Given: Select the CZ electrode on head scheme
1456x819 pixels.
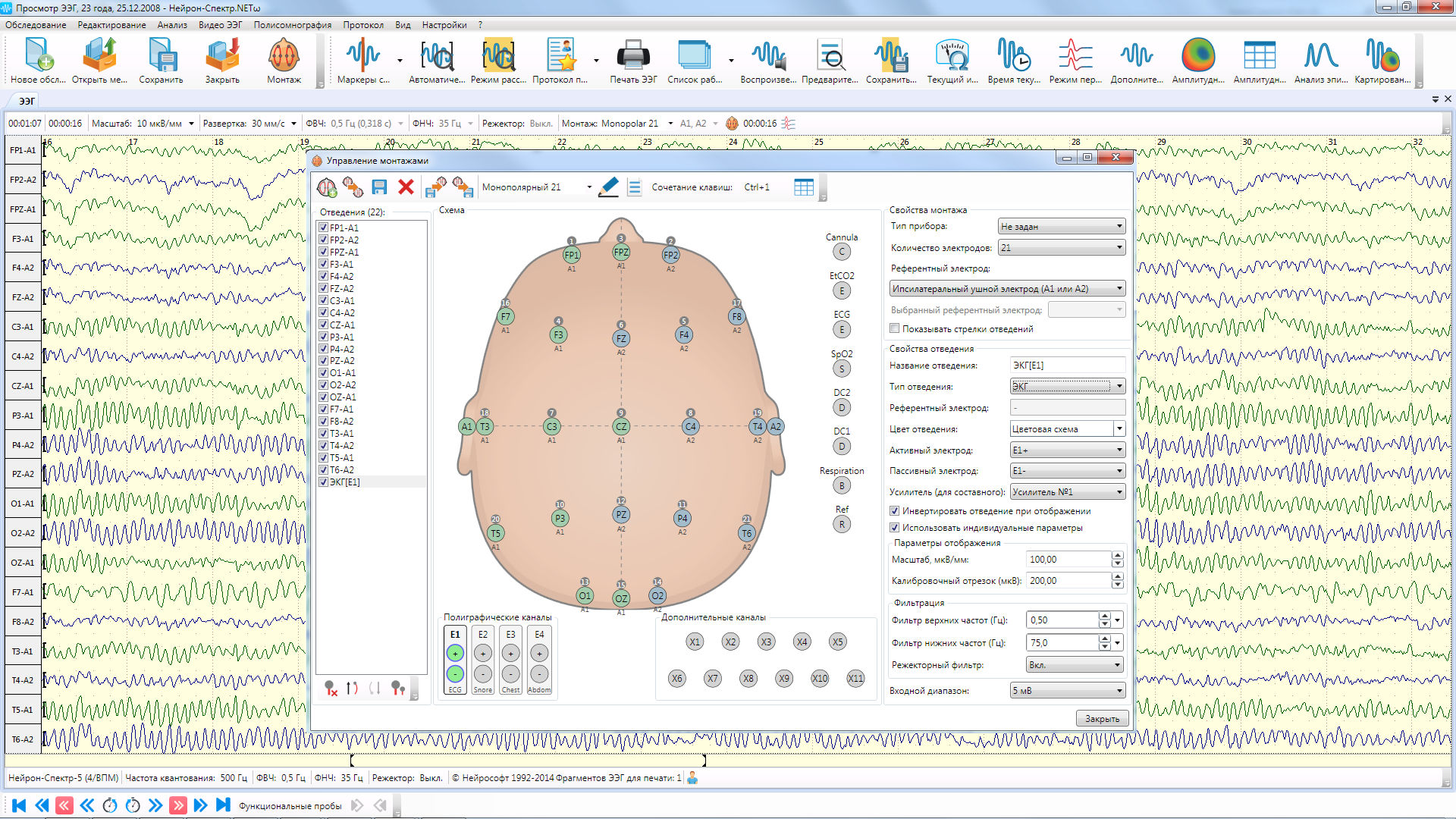Looking at the screenshot, I should point(621,427).
